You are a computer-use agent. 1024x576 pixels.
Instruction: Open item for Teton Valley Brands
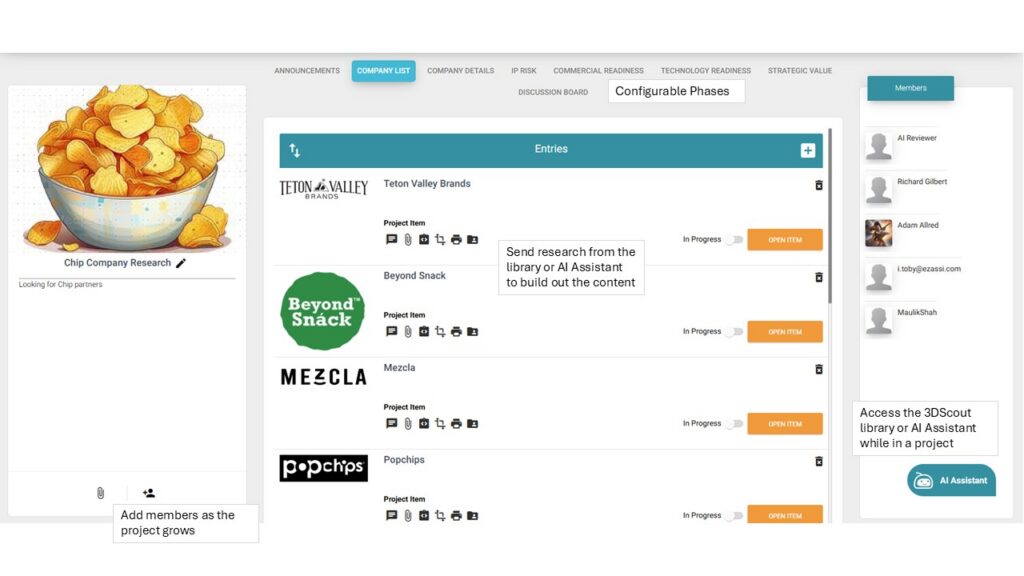785,240
